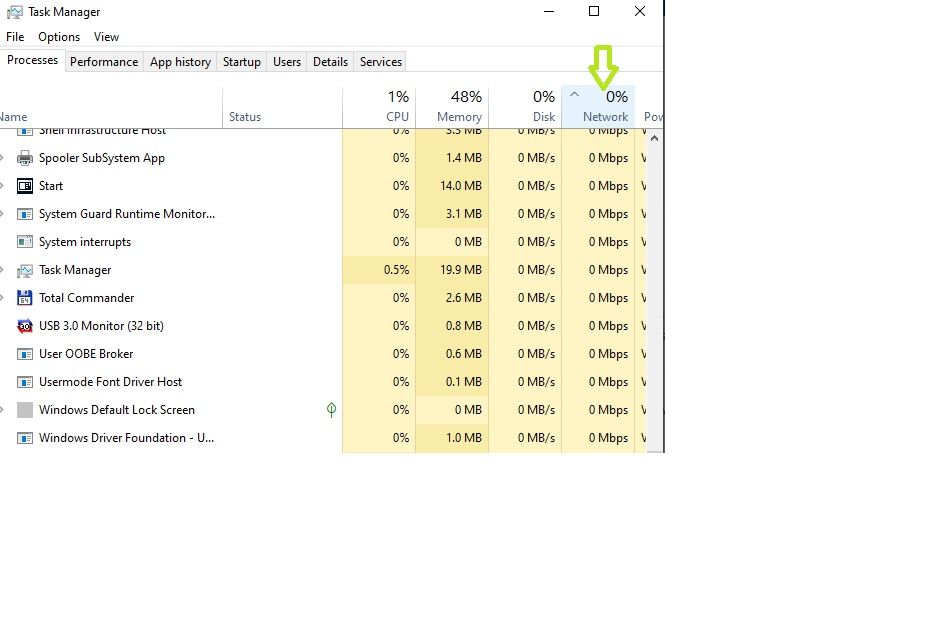
Task: Select the Windows Driver Foundation row
Action: 323,438
